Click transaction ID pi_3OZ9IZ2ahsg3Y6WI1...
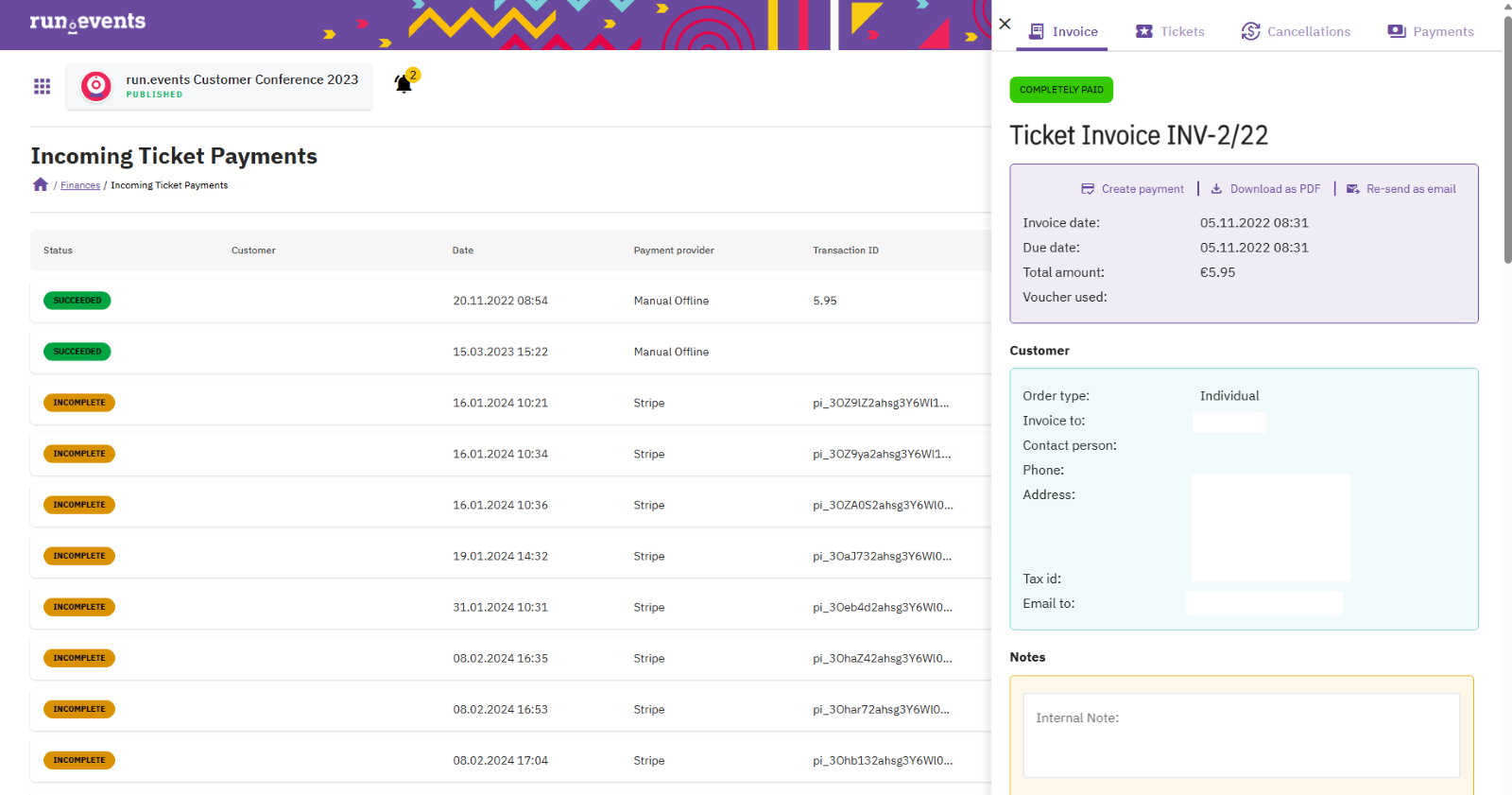The image size is (1512, 795). 881,403
